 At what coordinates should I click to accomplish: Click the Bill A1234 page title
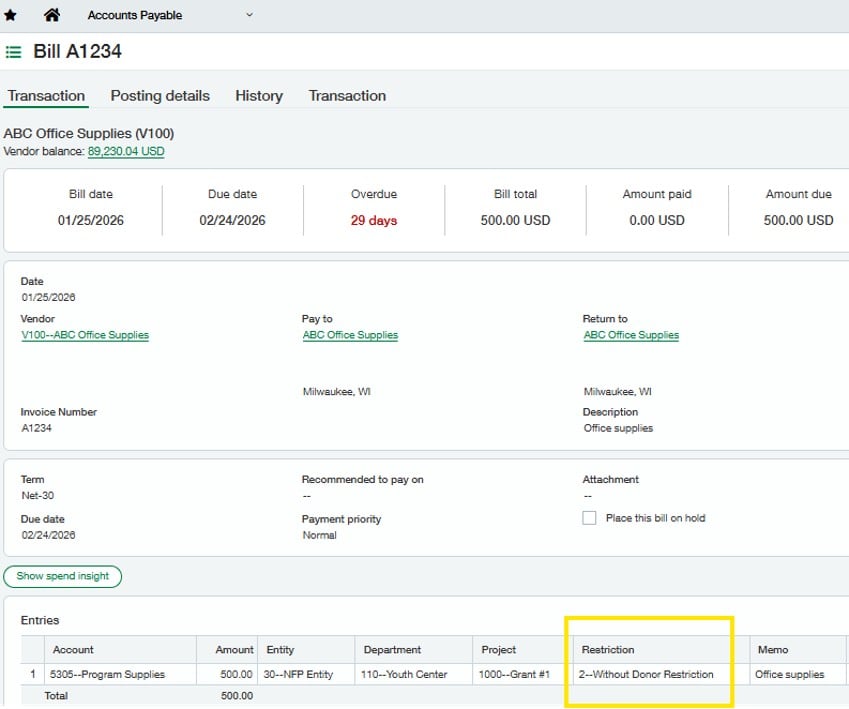tap(77, 51)
